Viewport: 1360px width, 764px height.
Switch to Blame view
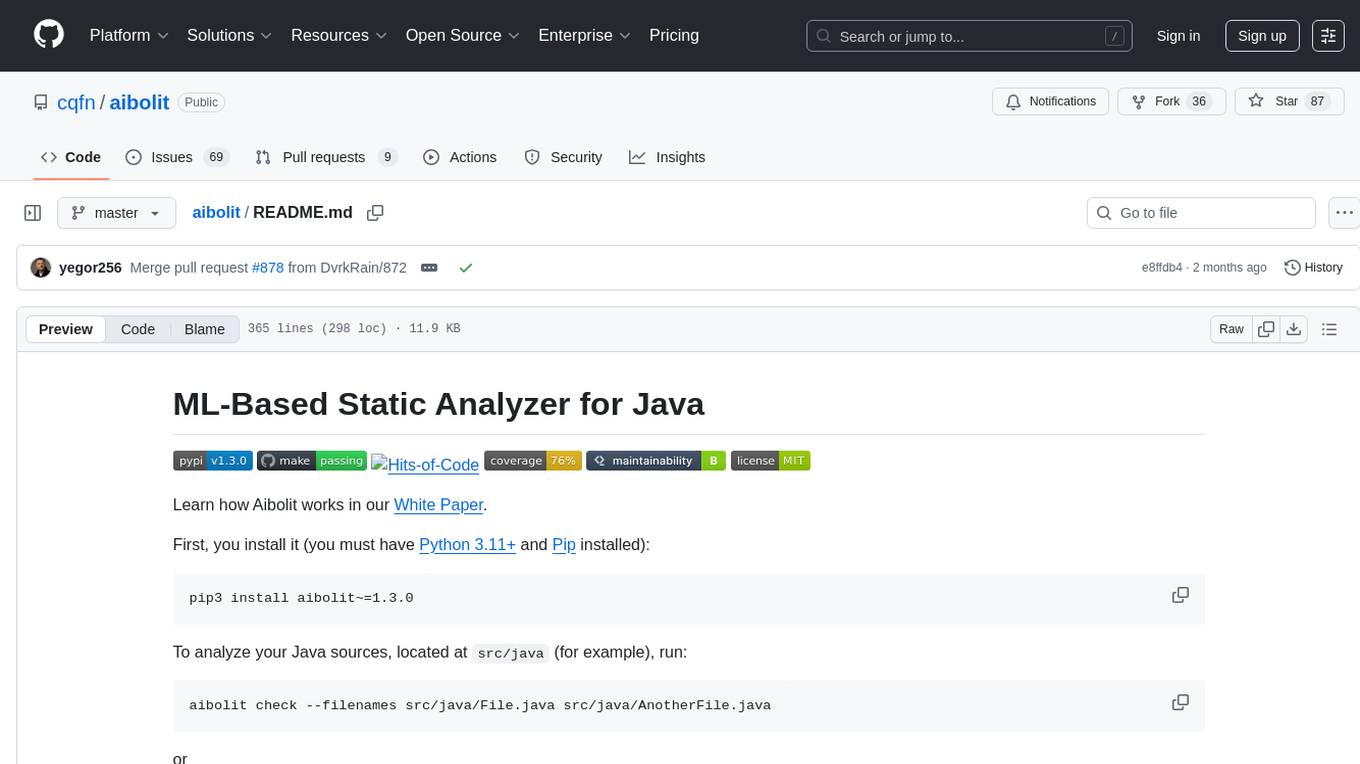(205, 329)
